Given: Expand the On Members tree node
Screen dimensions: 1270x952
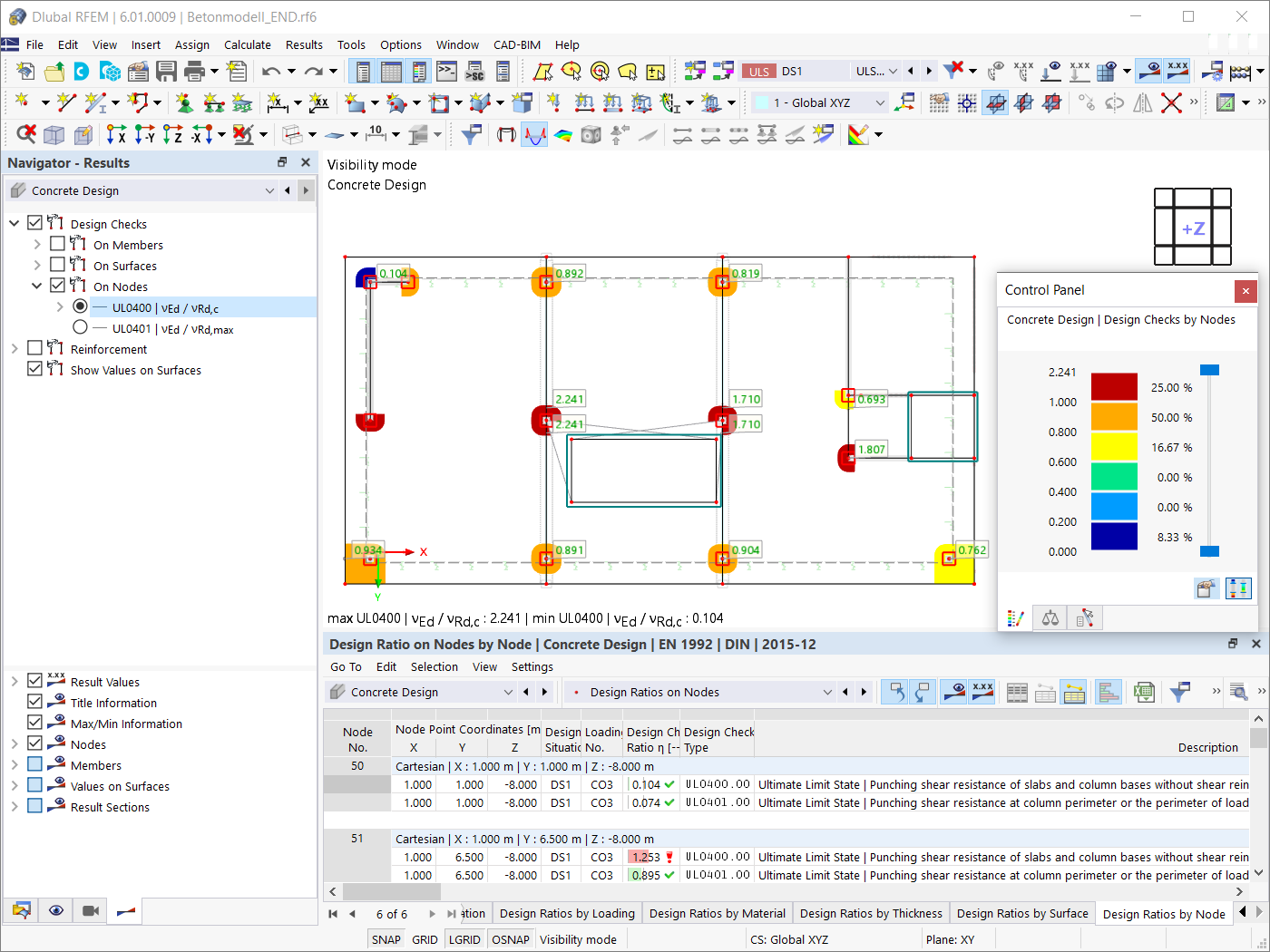Looking at the screenshot, I should pyautogui.click(x=37, y=244).
